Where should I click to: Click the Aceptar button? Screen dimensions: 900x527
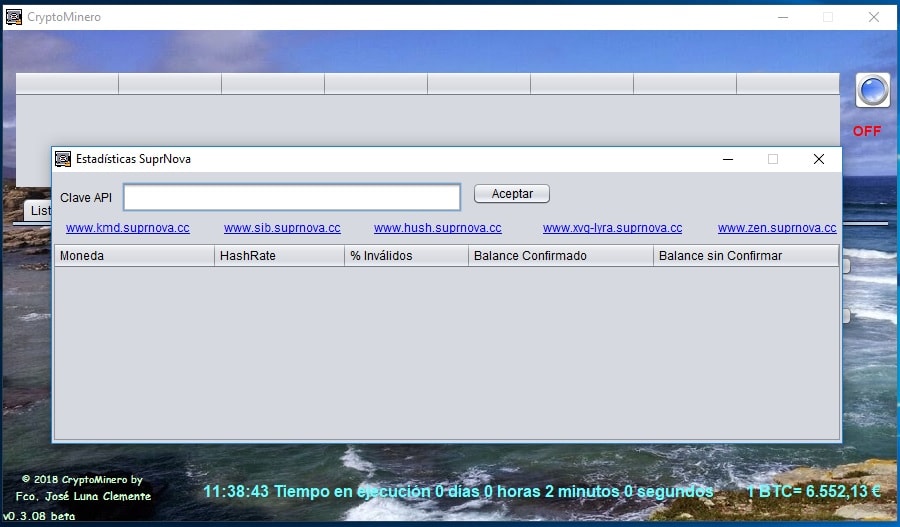511,193
